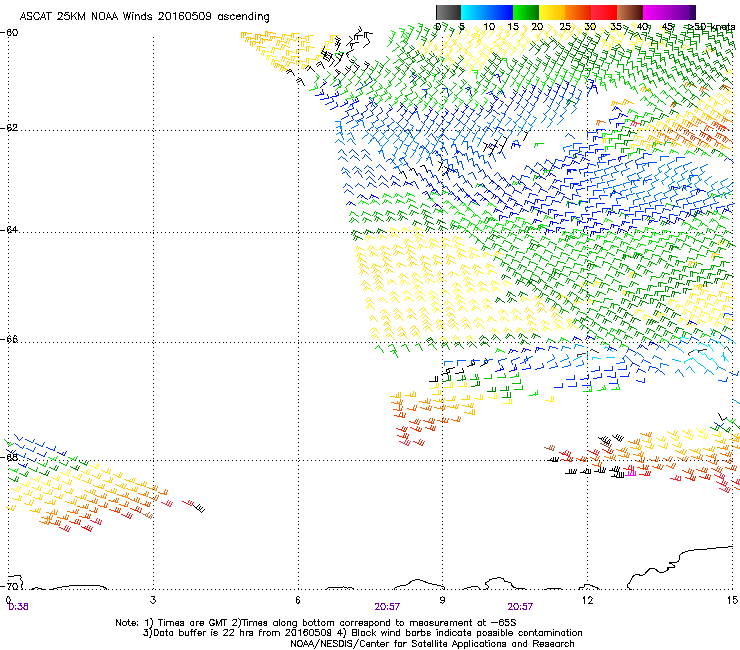Click the note line starting 'Note: 1) Times are GMT'
The height and width of the screenshot is (650, 740).
point(316,623)
